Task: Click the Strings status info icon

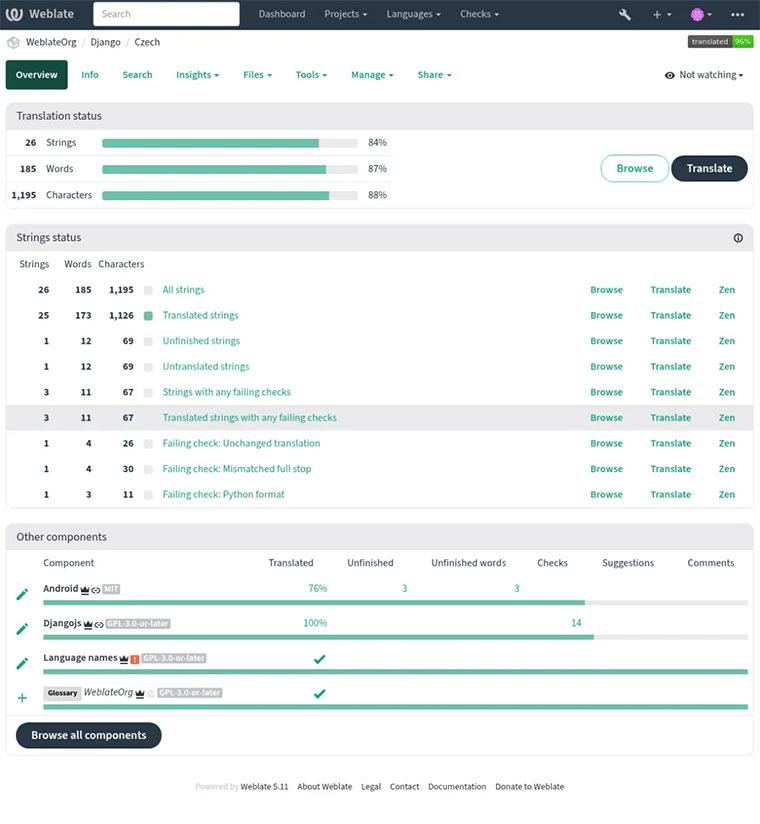Action: [738, 238]
